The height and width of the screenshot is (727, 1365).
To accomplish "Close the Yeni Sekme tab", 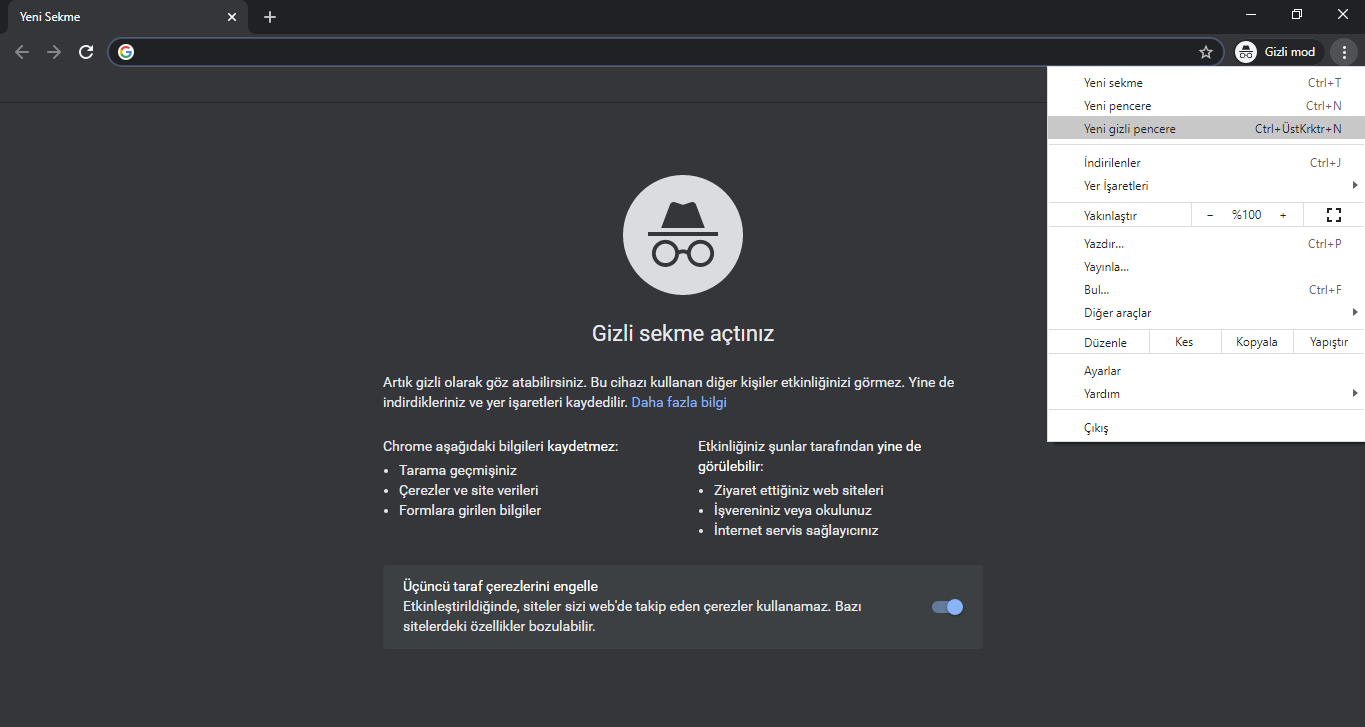I will pyautogui.click(x=232, y=17).
